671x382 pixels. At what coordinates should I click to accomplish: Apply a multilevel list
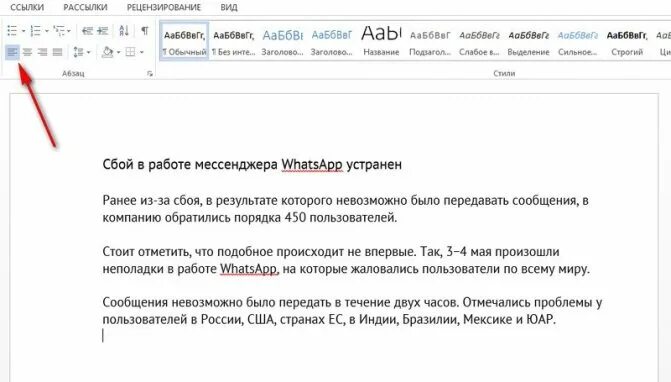59,31
